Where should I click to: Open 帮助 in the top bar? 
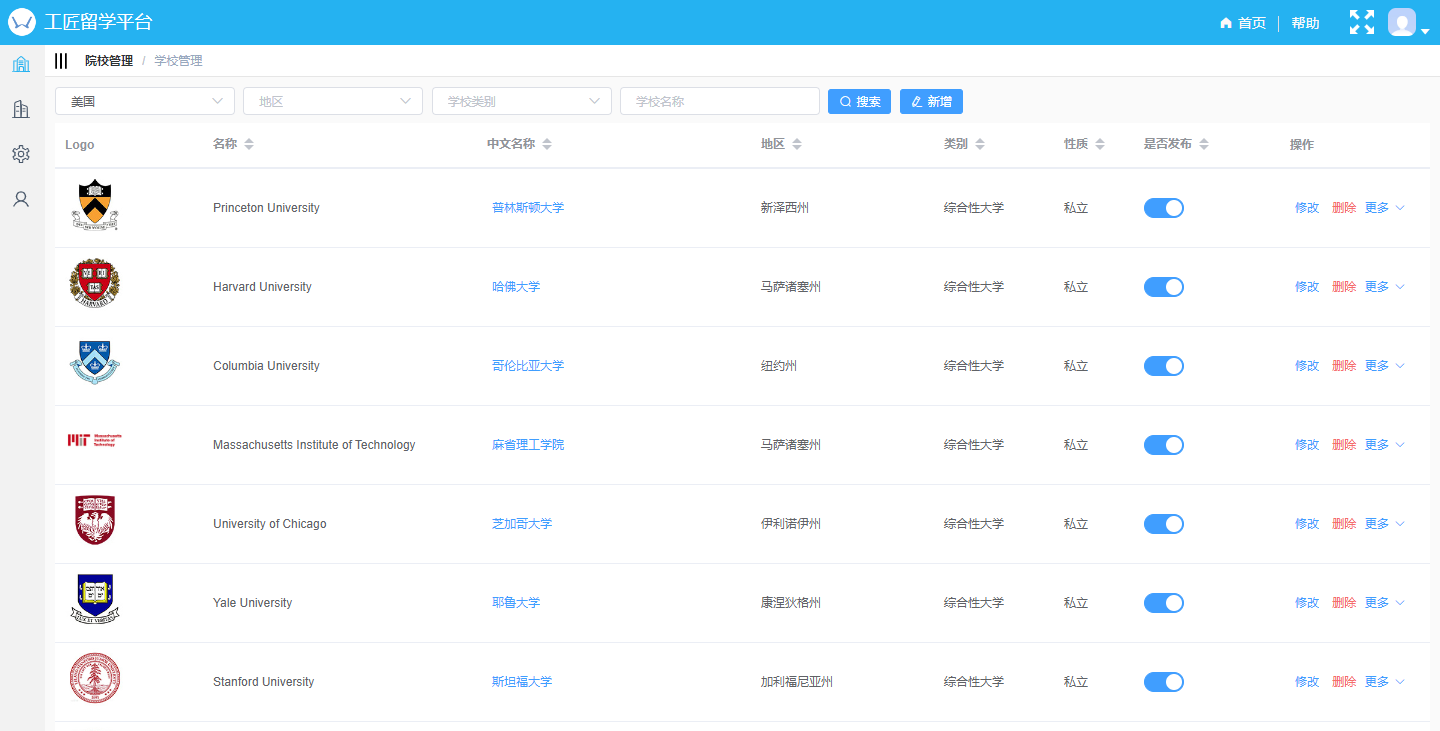coord(1305,23)
